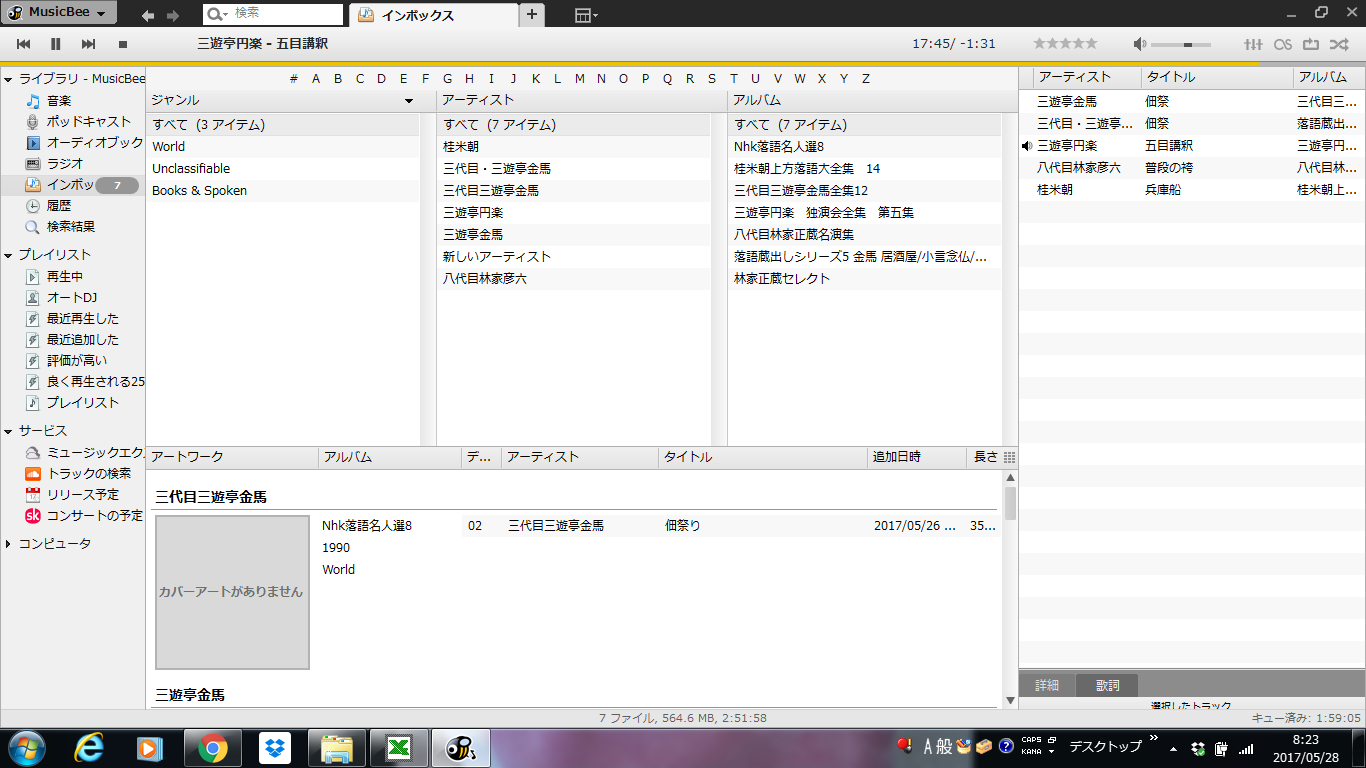
Task: Open the ジャンル column dropdown arrow
Action: [408, 101]
